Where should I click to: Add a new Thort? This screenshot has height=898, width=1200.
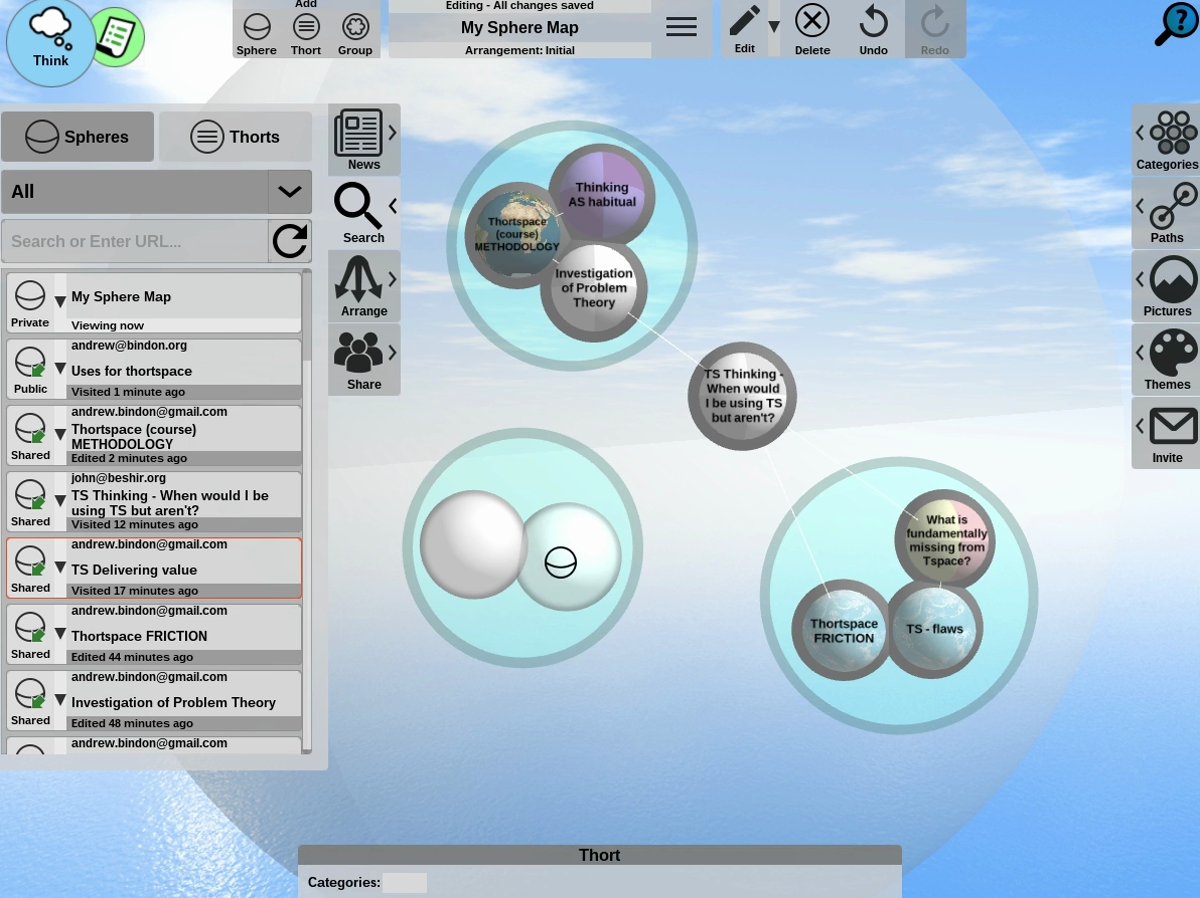coord(306,33)
